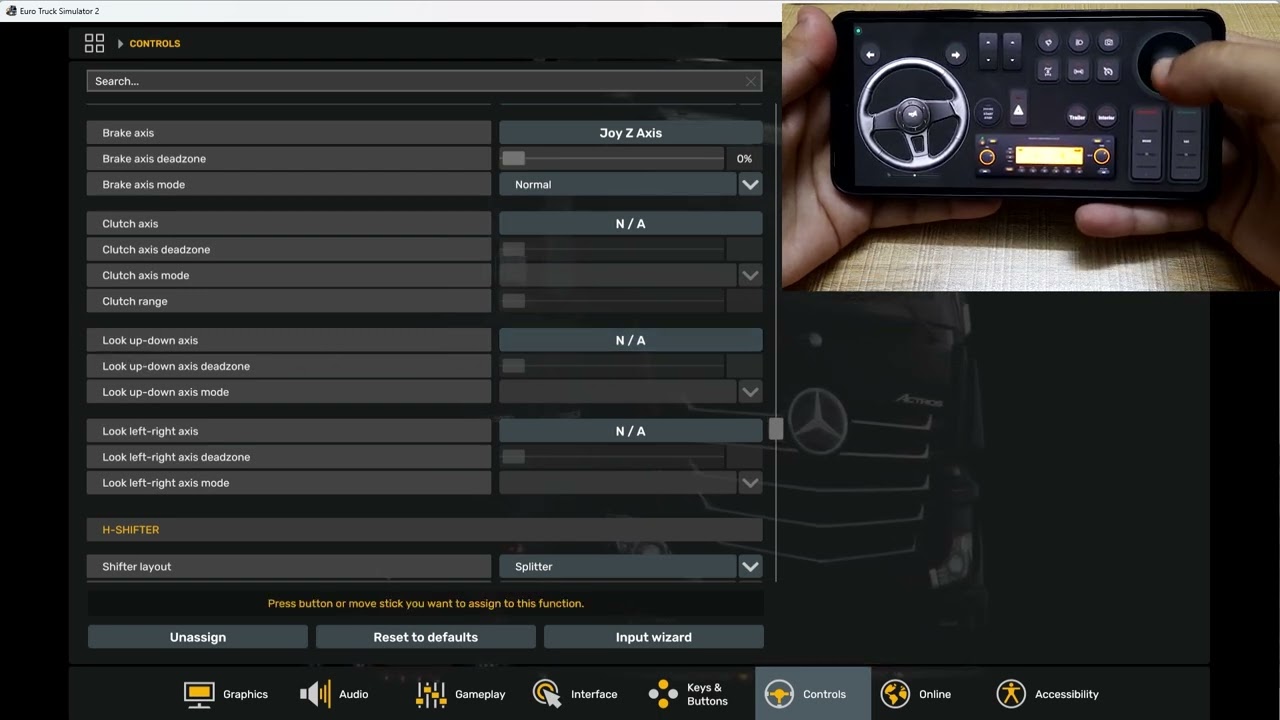The image size is (1280, 720).
Task: Tap the Interior button on phone
Action: click(x=1106, y=117)
